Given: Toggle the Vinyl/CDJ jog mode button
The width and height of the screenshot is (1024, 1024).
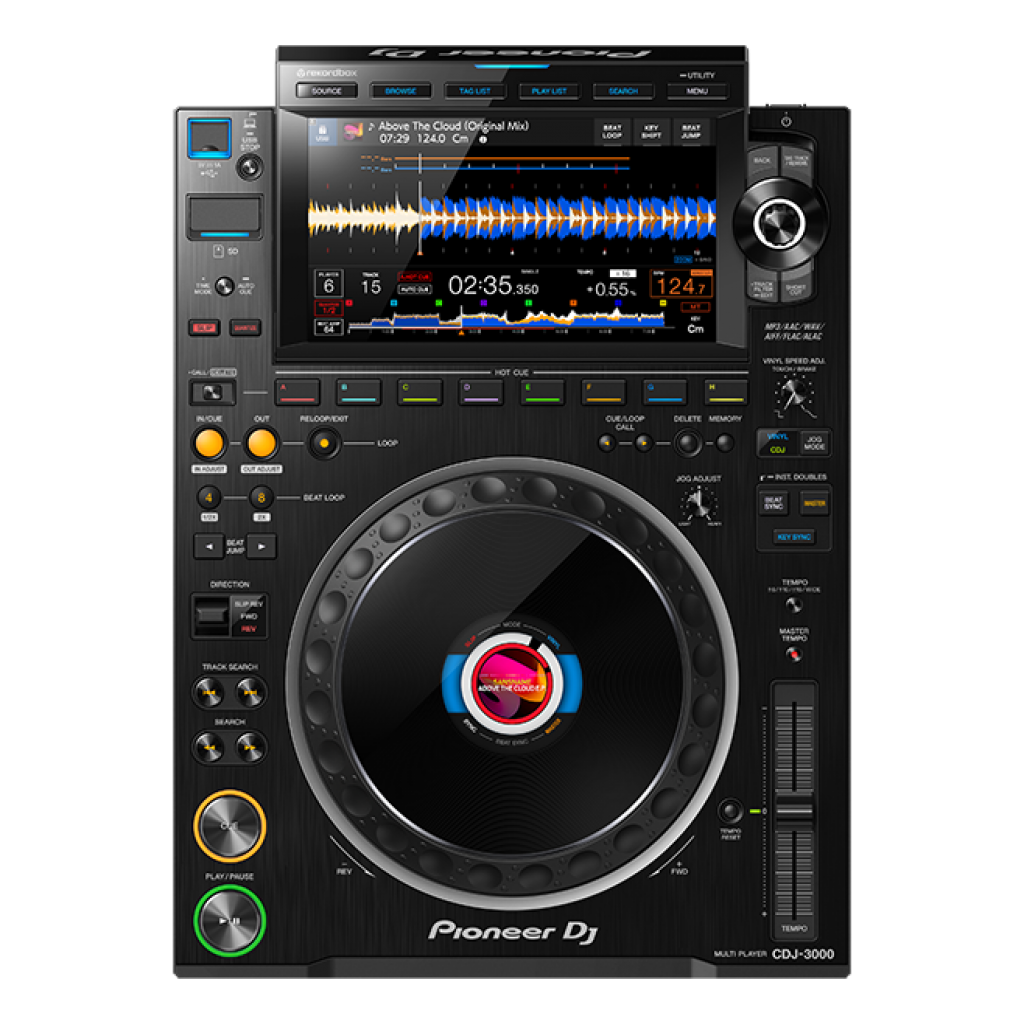Looking at the screenshot, I should (776, 443).
